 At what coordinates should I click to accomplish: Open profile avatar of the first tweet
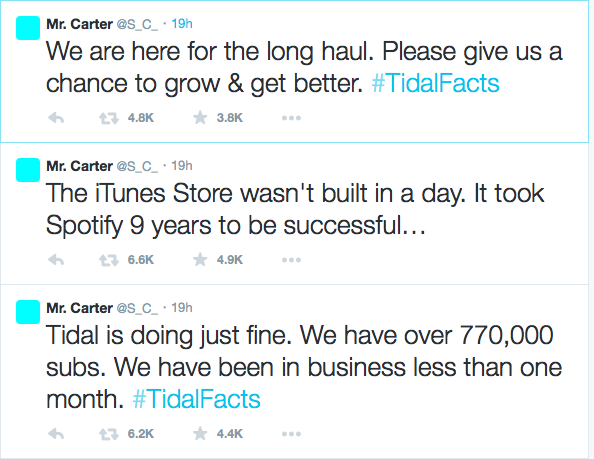coord(28,28)
